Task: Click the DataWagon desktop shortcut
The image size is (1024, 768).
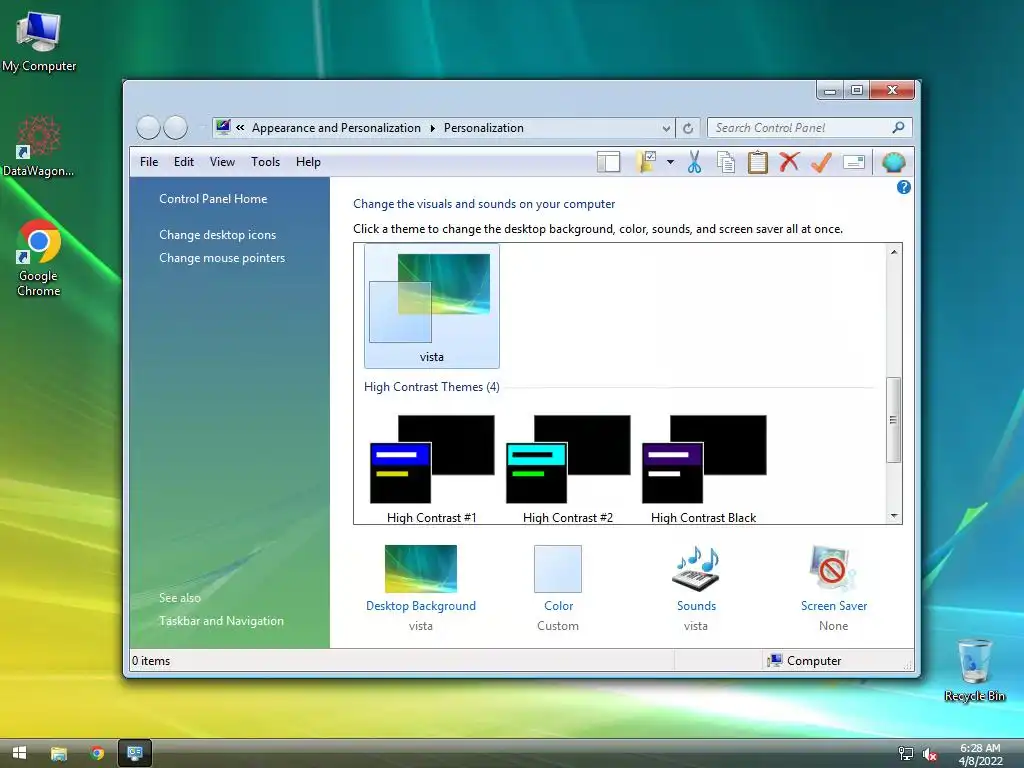Action: [38, 146]
